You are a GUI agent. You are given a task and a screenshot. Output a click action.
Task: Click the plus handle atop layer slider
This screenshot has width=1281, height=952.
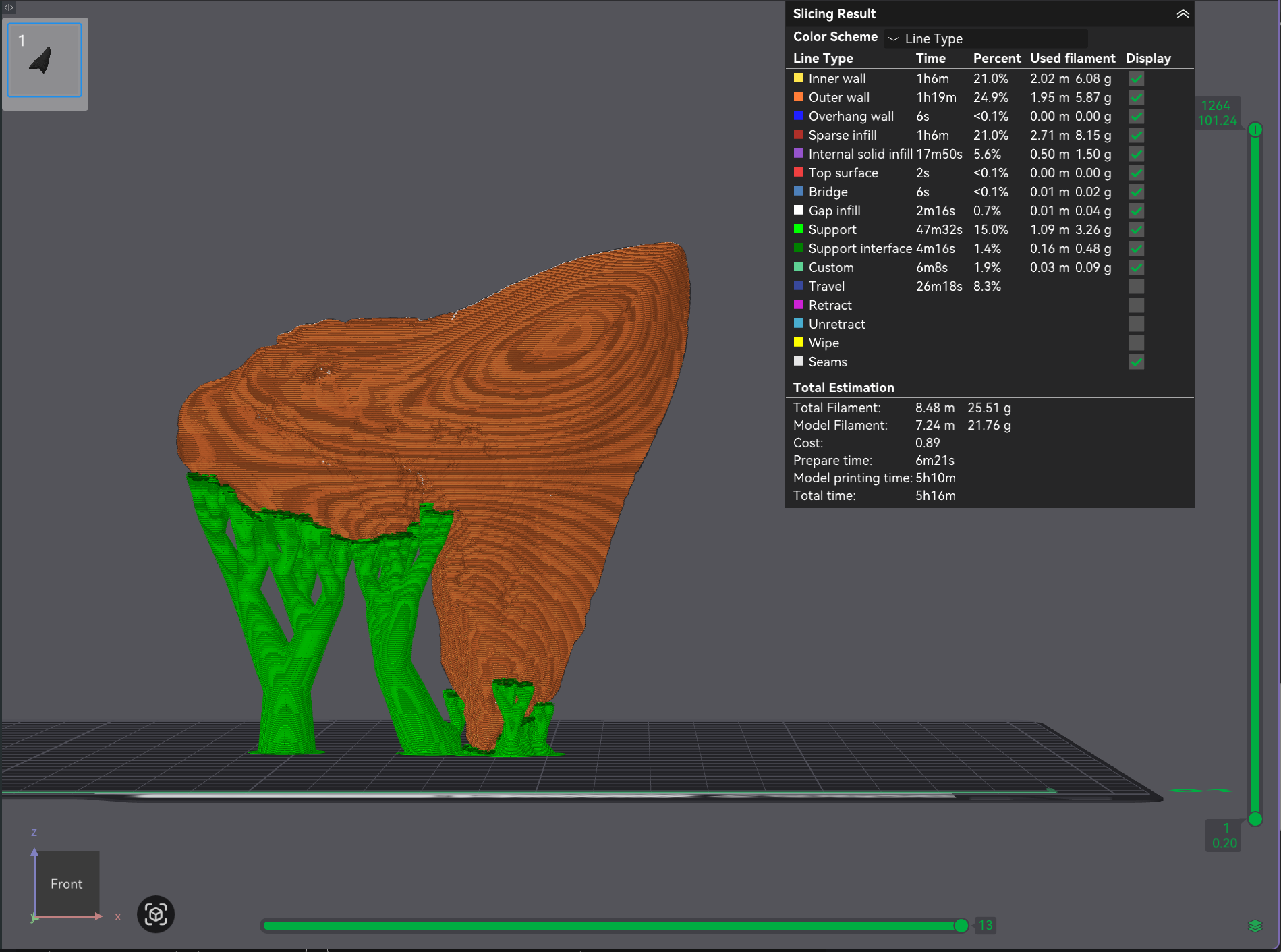click(1255, 130)
